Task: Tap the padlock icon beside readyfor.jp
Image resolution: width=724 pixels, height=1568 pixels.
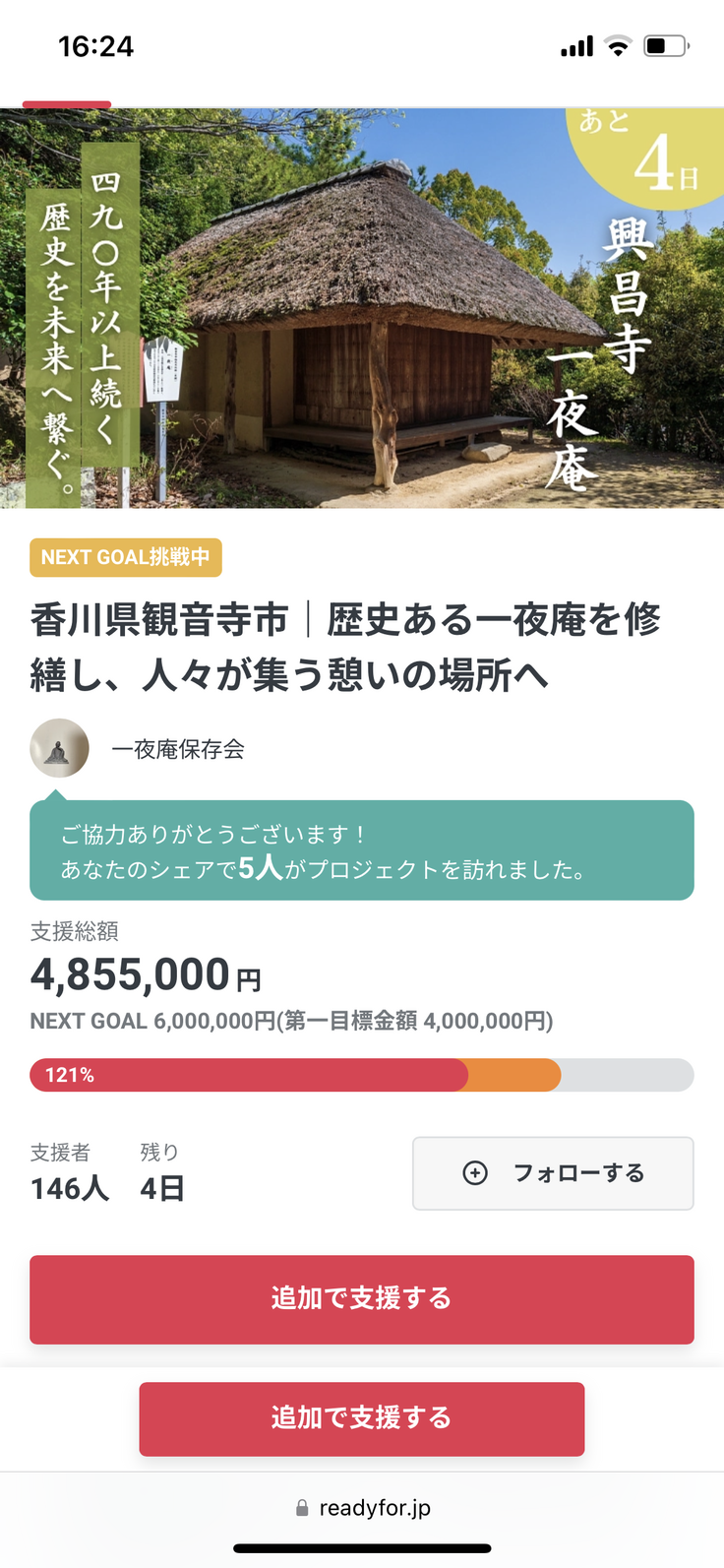Action: click(x=302, y=1508)
